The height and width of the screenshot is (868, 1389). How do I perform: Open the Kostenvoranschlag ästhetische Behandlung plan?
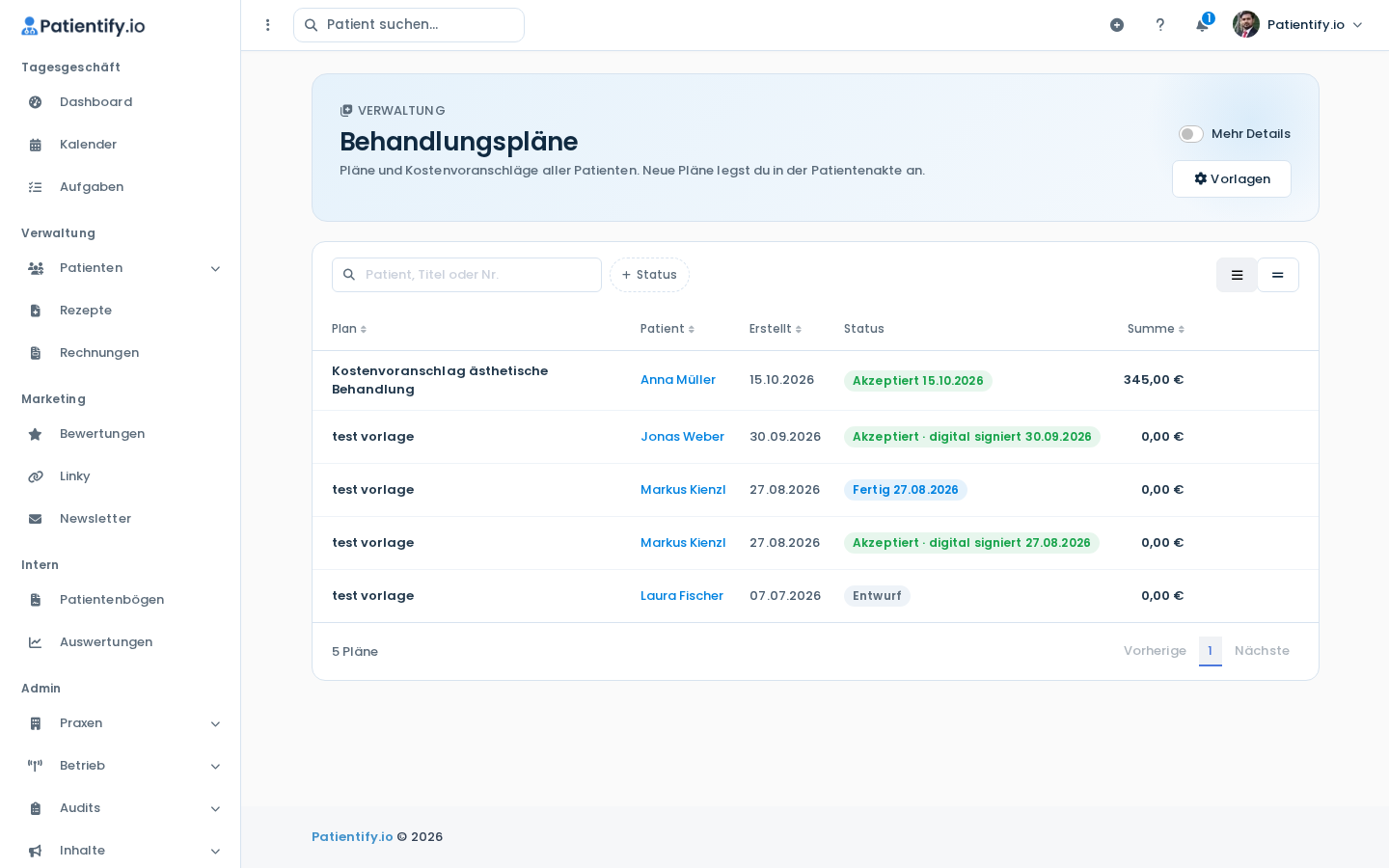440,380
